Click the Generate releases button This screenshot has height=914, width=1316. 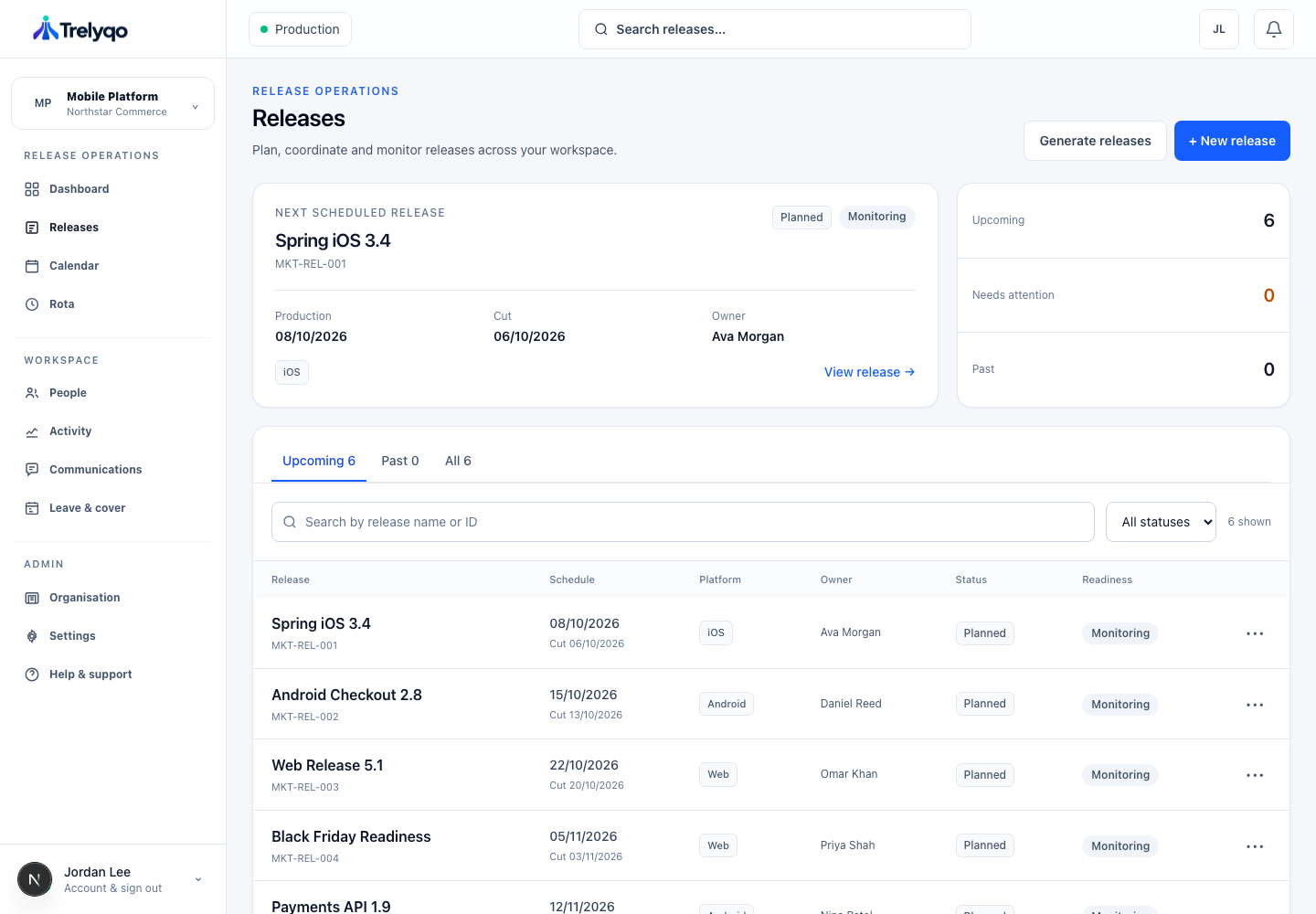[x=1095, y=141]
